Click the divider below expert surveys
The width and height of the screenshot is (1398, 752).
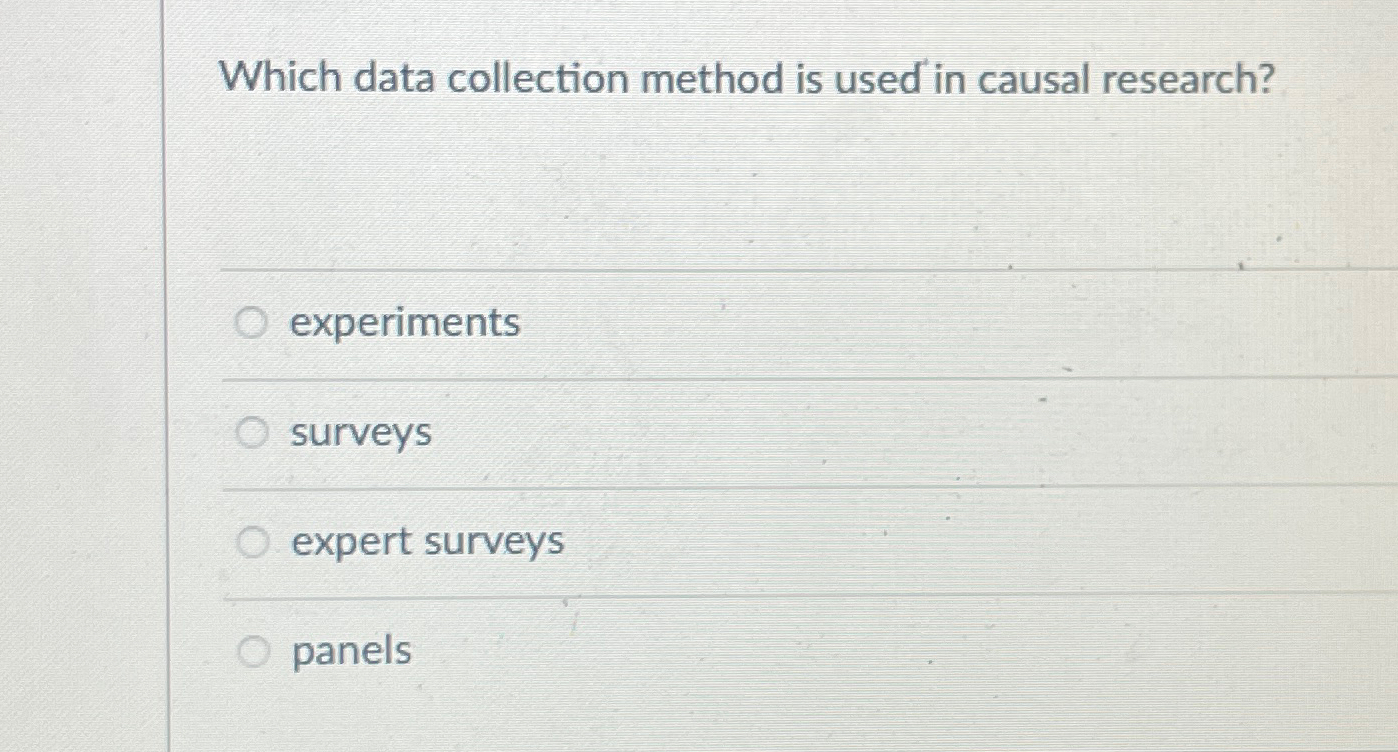700,597
